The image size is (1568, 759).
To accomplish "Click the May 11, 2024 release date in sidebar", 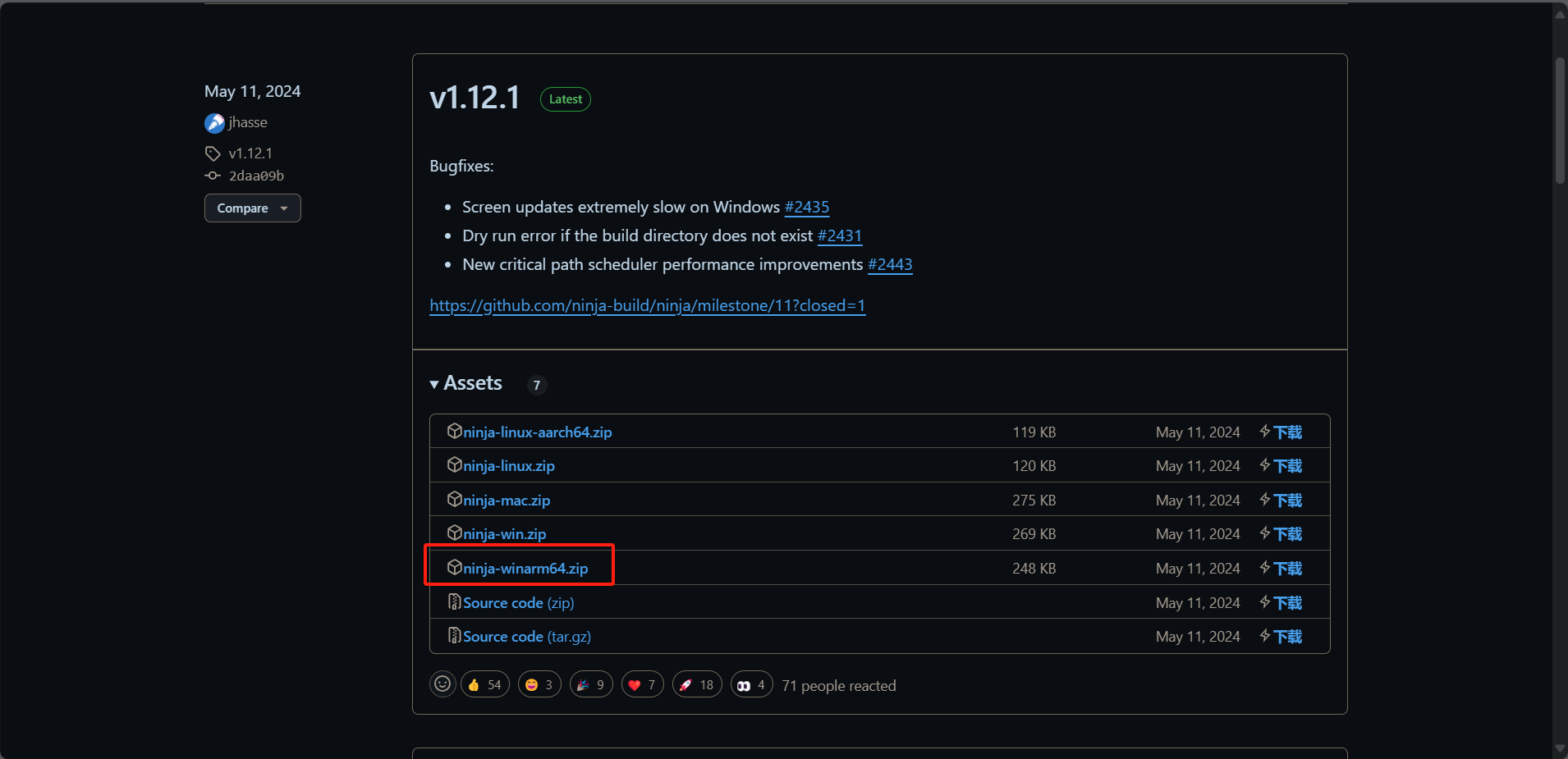I will [253, 92].
